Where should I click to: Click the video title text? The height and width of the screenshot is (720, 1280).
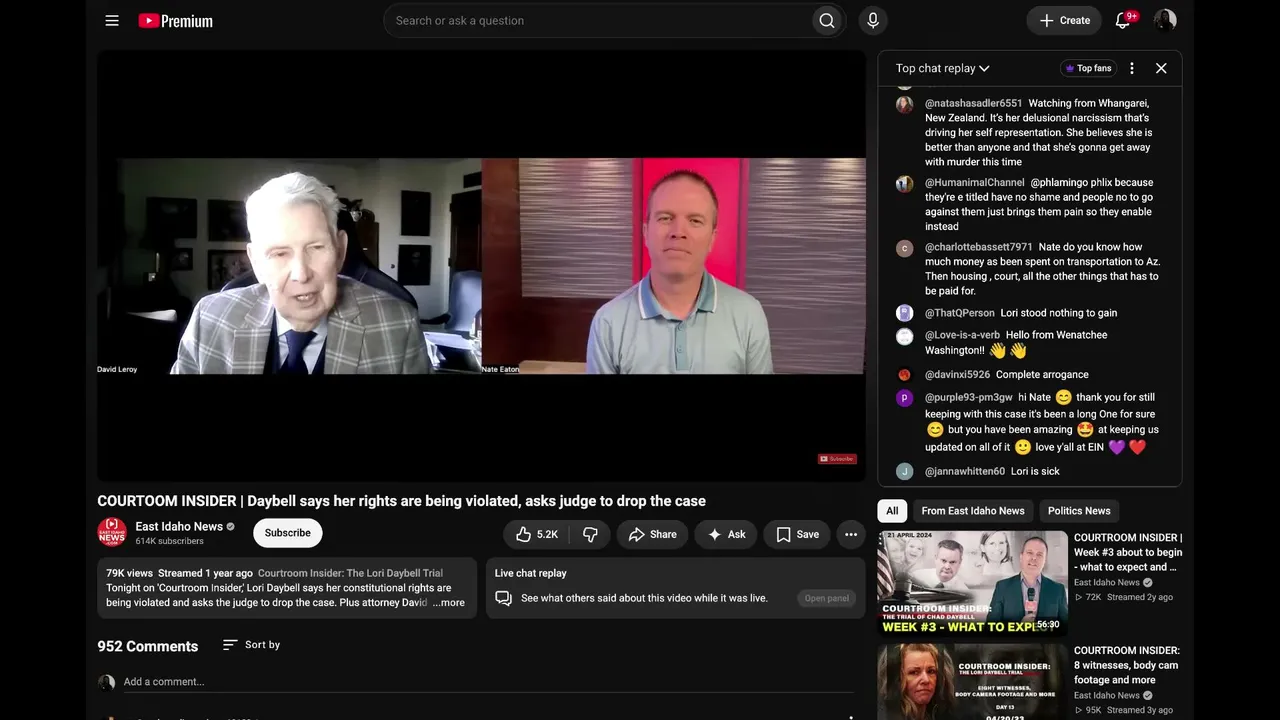(x=401, y=501)
